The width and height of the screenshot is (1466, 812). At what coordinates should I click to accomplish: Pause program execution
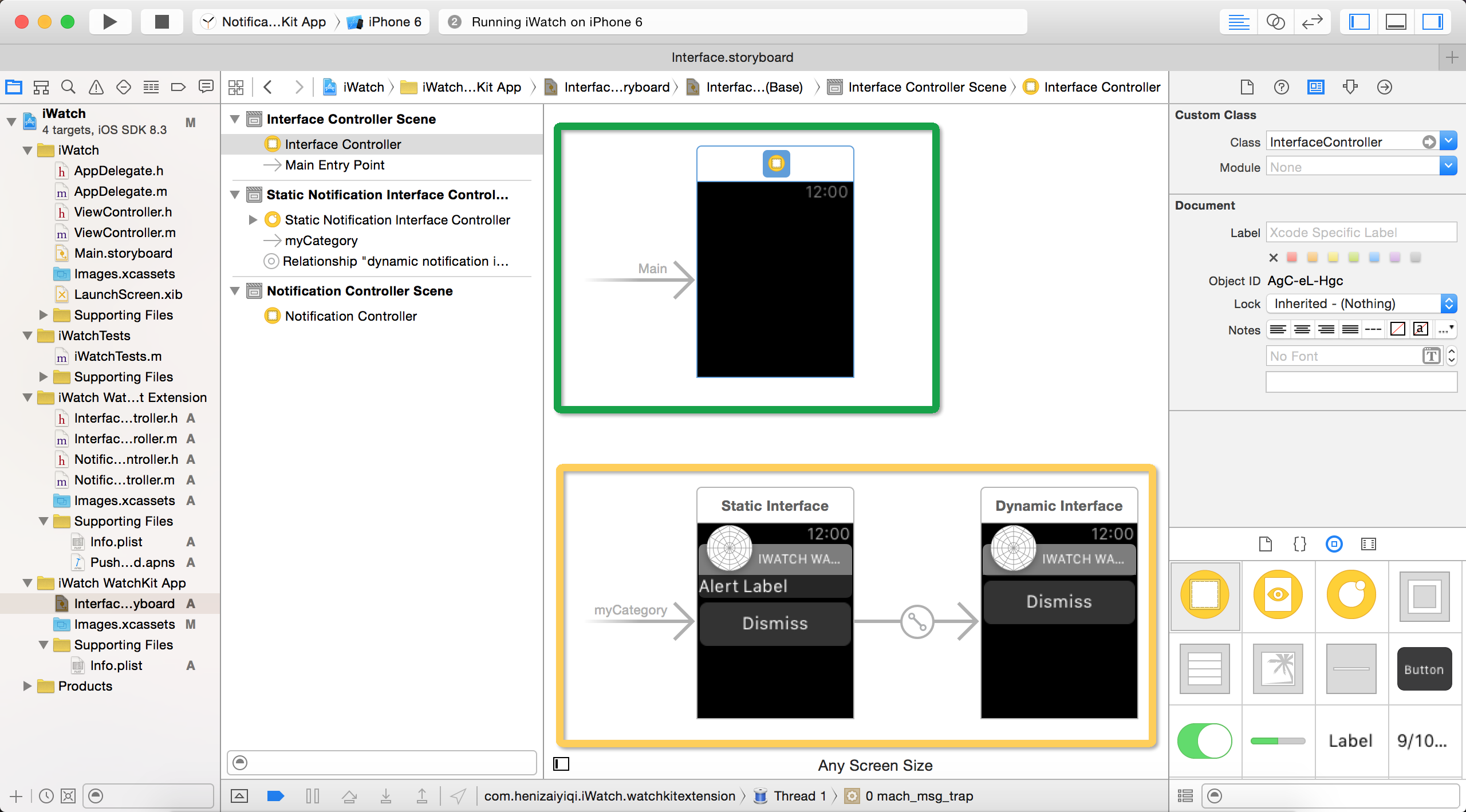(313, 796)
